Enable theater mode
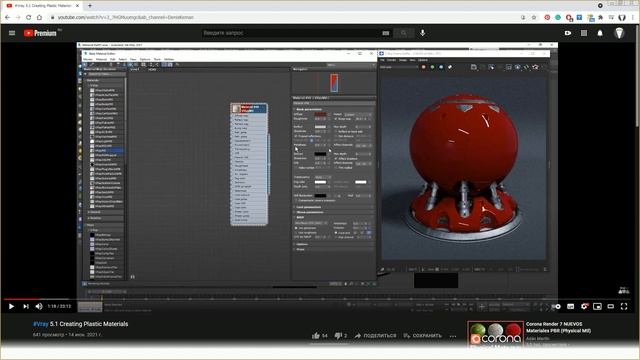The width and height of the screenshot is (640, 360). coord(611,306)
